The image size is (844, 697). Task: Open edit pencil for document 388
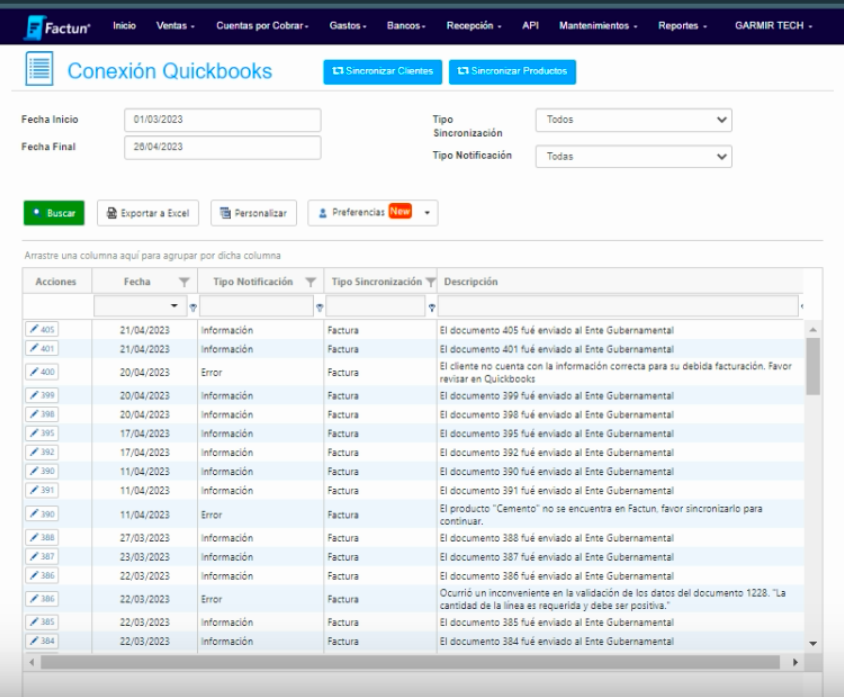(42, 537)
